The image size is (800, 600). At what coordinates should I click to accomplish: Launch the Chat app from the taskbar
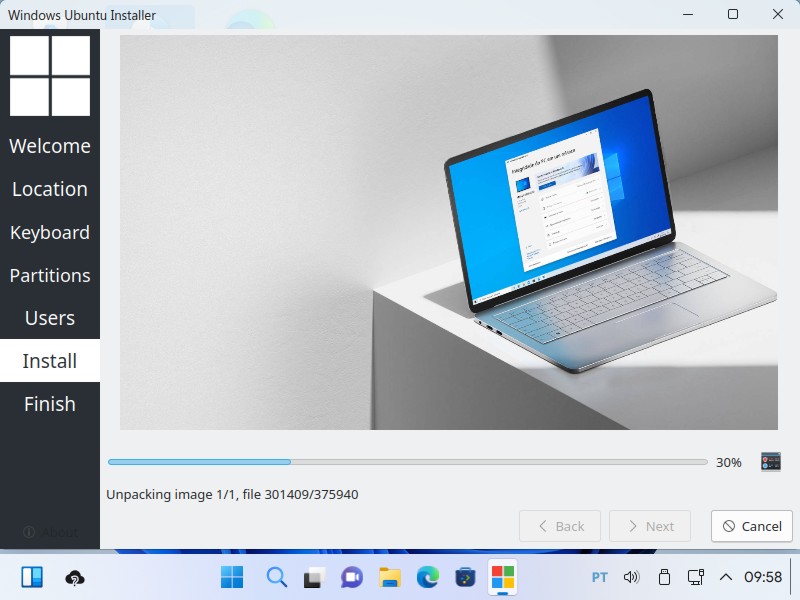(352, 577)
